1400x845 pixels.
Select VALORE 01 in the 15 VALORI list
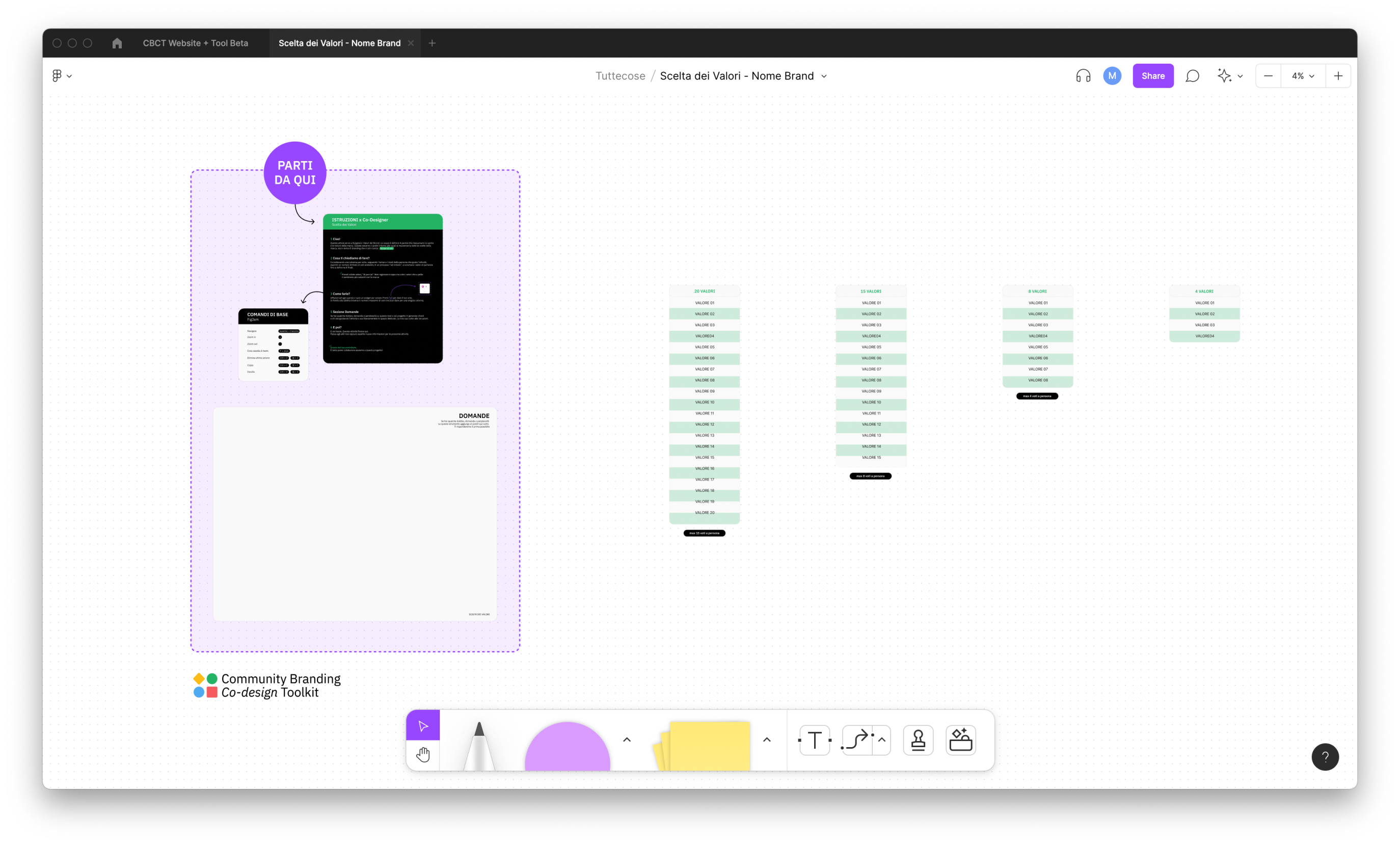[x=871, y=303]
